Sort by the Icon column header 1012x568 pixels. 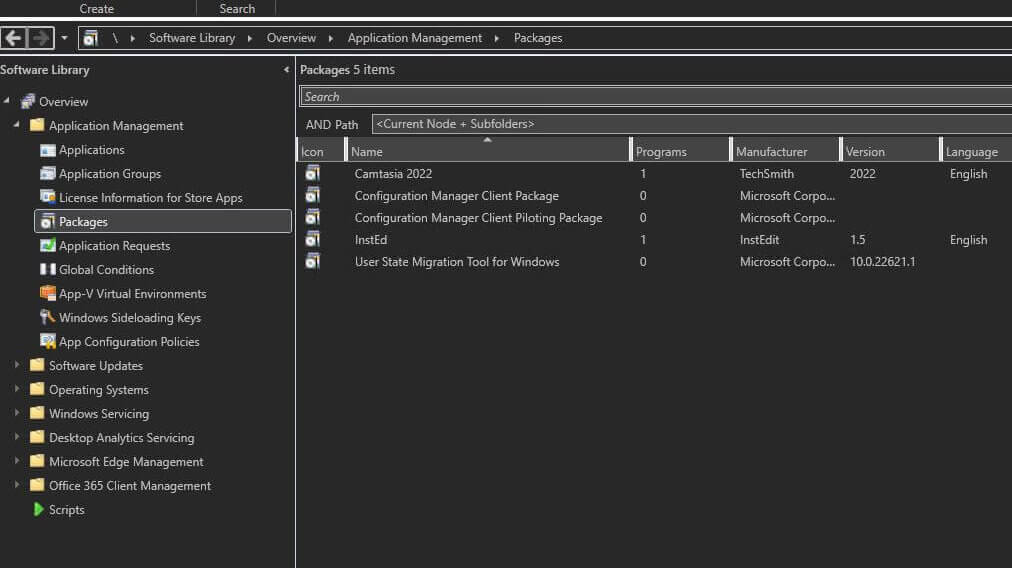(321, 152)
